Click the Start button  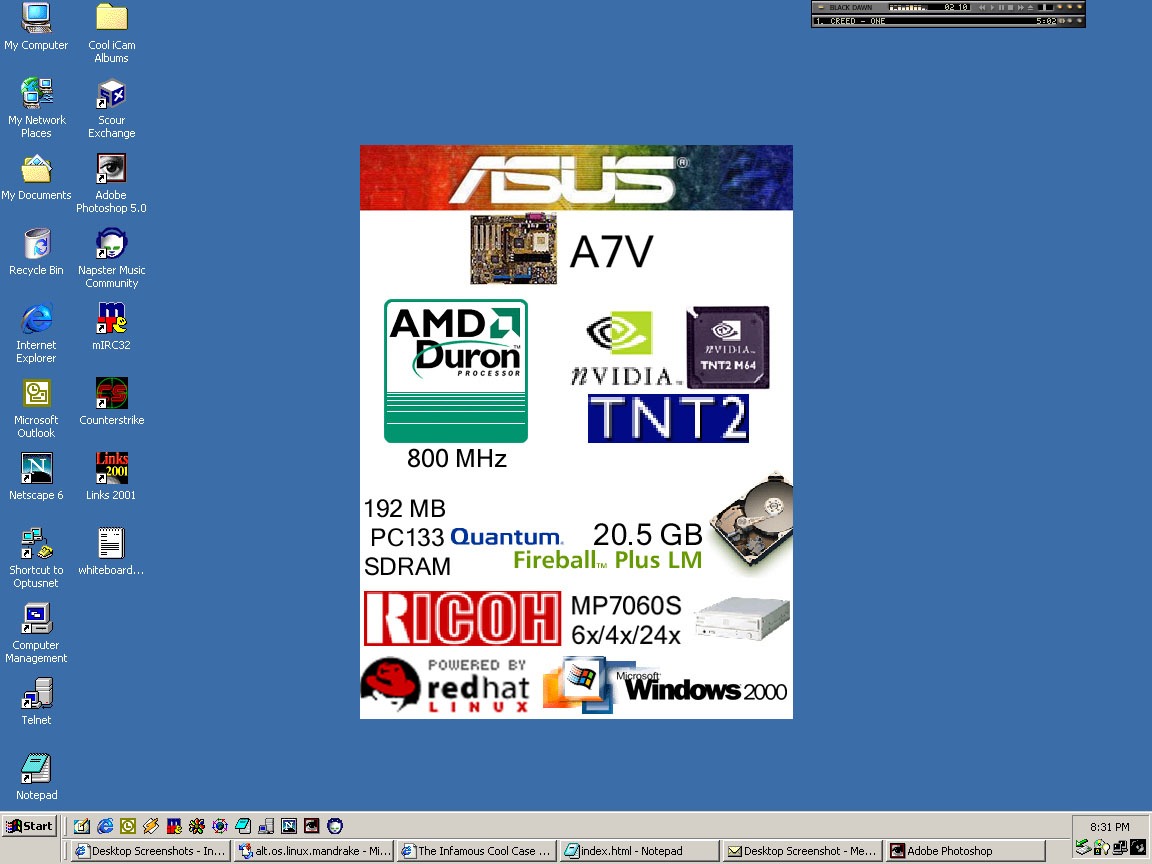click(29, 826)
